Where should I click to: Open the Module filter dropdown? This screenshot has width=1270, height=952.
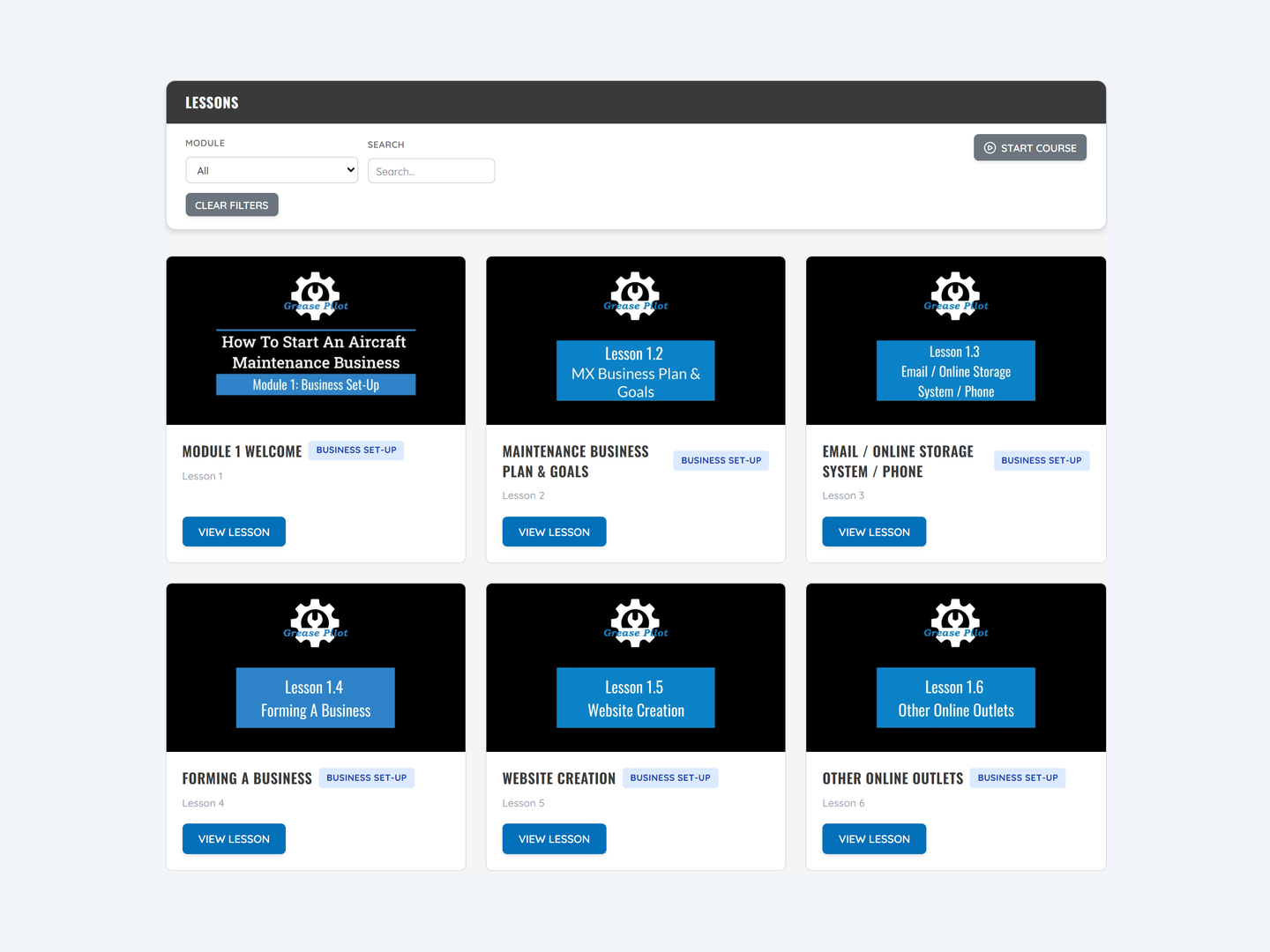(272, 170)
